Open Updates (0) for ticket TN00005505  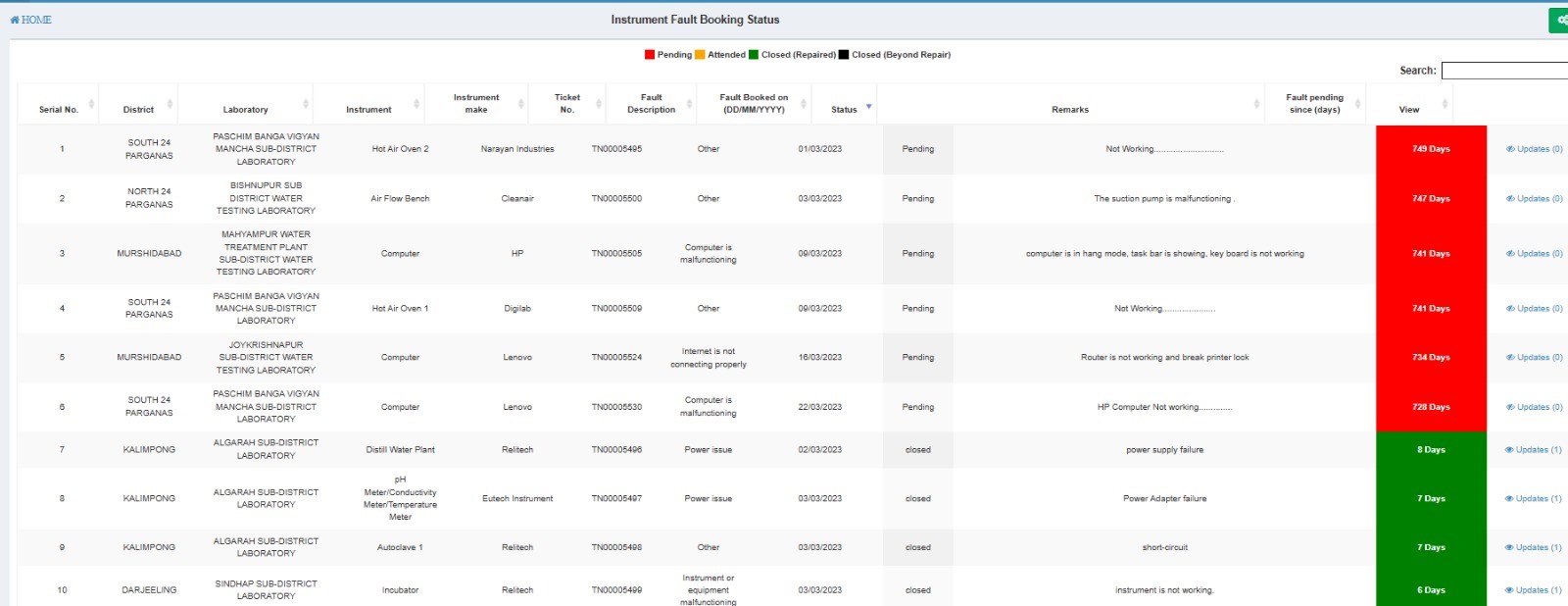coord(1535,253)
